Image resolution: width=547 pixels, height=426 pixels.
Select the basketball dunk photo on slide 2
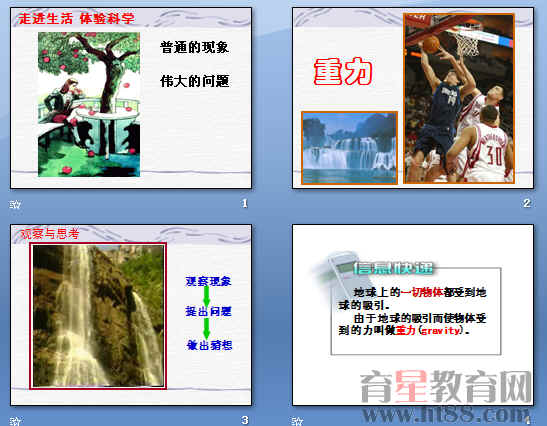[x=459, y=98]
